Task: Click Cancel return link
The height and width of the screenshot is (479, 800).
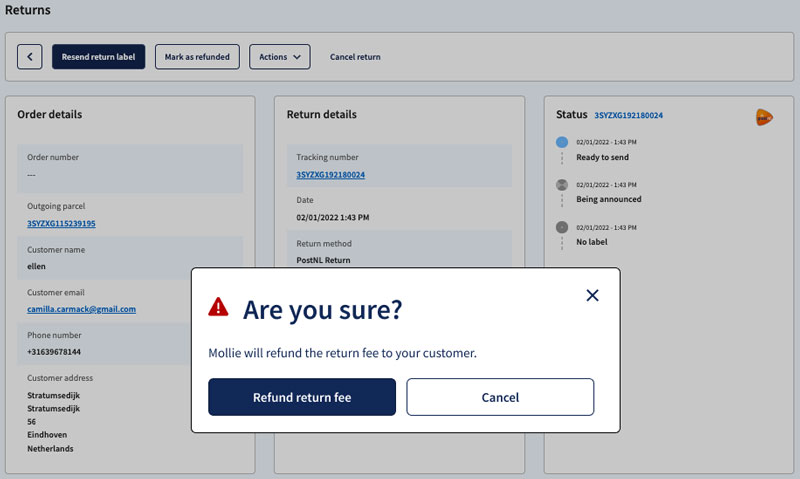Action: point(355,57)
